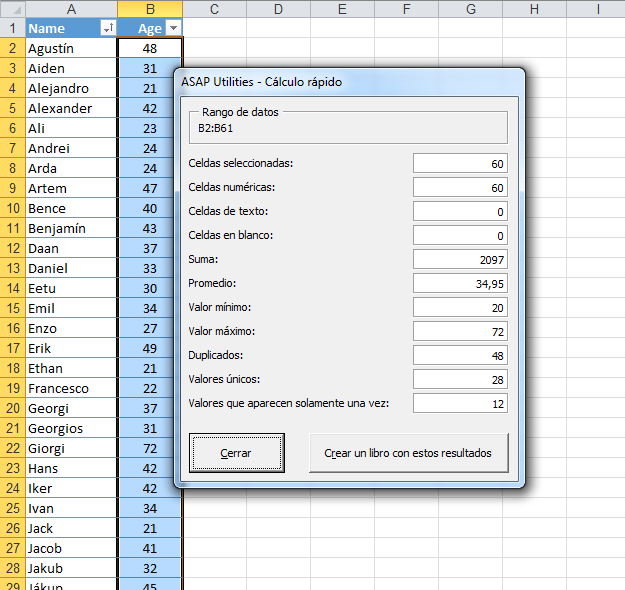Select column H header
Screen dimensions: 625x590
tap(535, 9)
